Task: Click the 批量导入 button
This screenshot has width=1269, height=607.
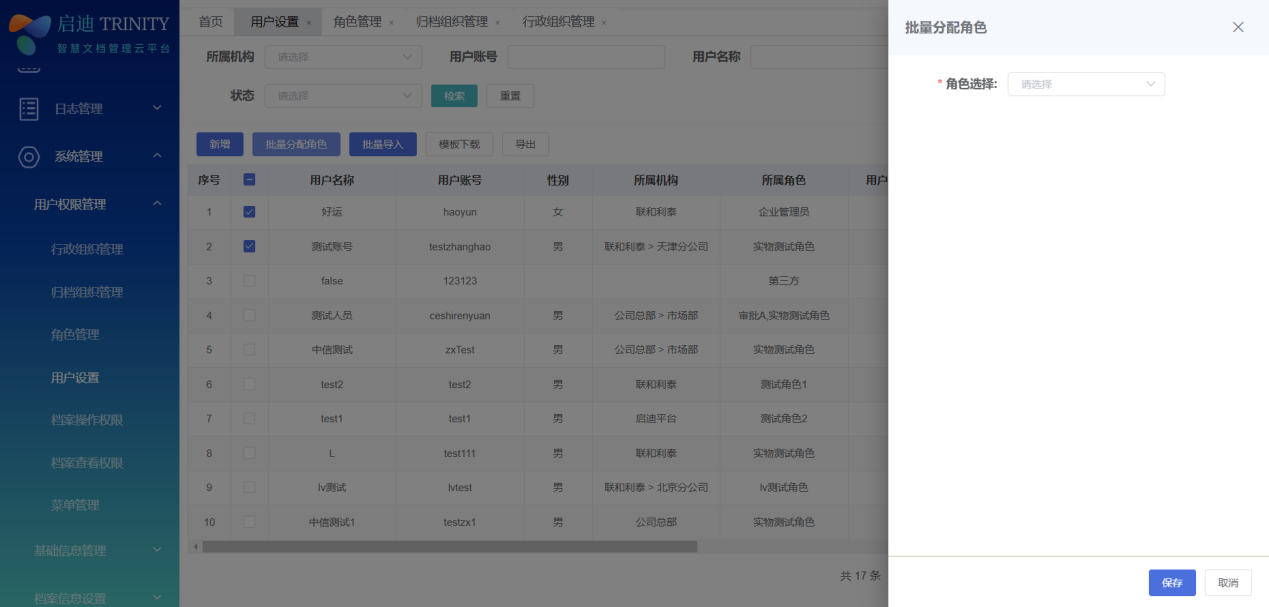Action: point(383,144)
